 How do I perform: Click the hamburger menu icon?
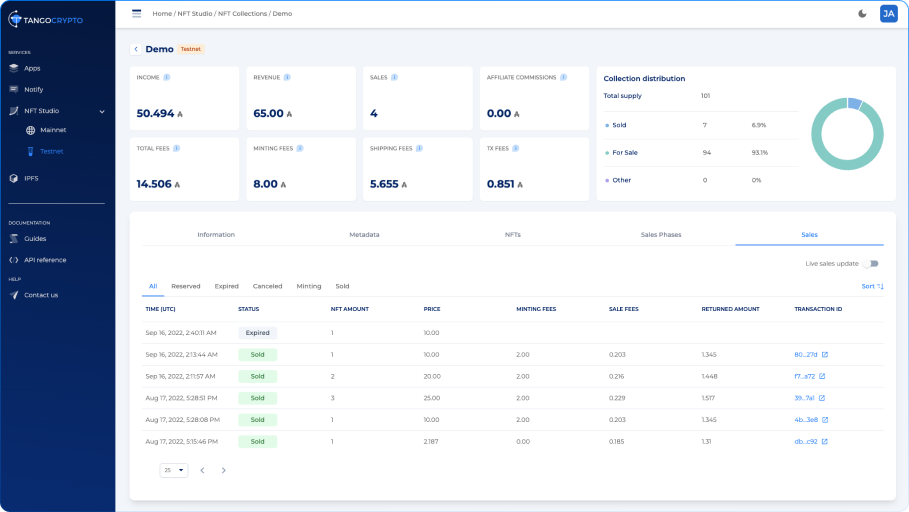(x=137, y=13)
